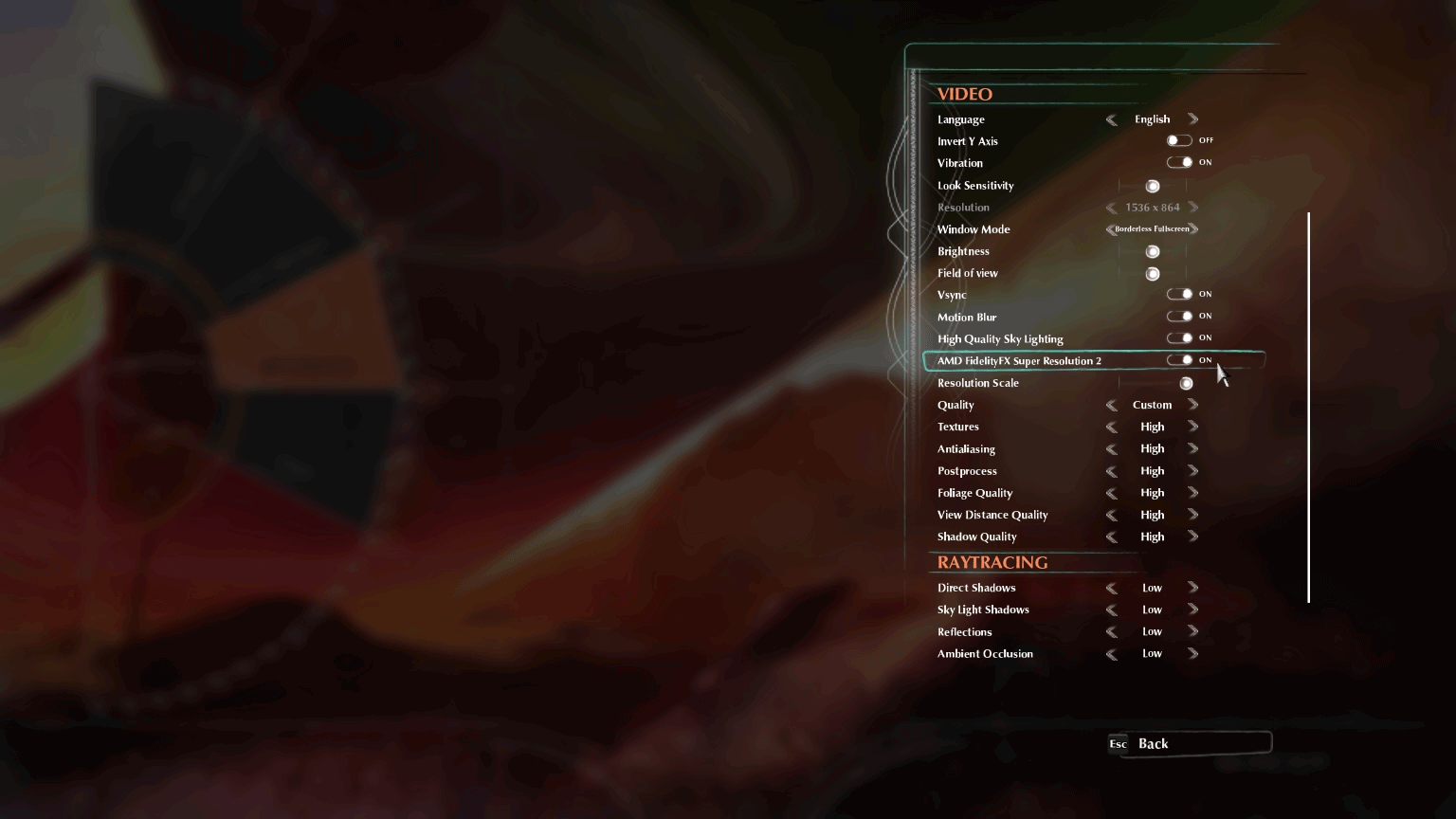Click the right arrow for Reflections raytracing
This screenshot has height=819, width=1456.
[1193, 631]
